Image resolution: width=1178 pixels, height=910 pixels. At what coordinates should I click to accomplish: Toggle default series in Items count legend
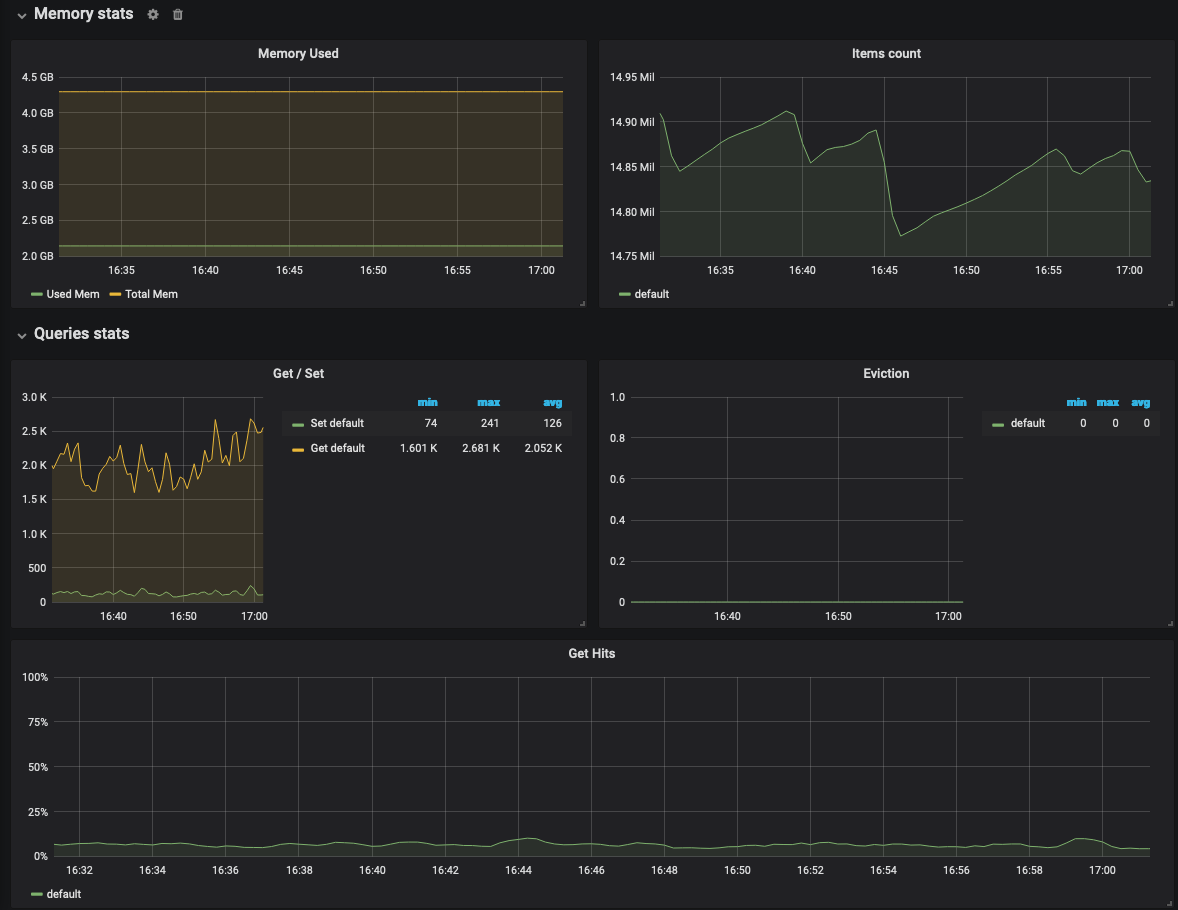point(651,294)
